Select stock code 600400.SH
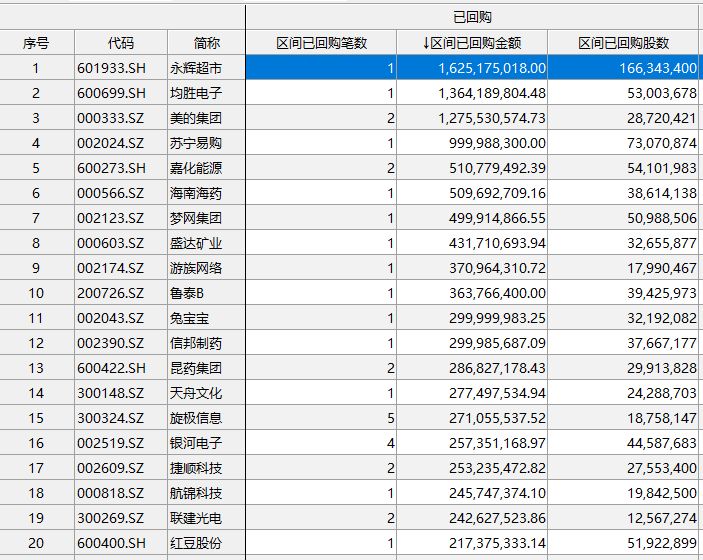The image size is (703, 560). coord(112,543)
